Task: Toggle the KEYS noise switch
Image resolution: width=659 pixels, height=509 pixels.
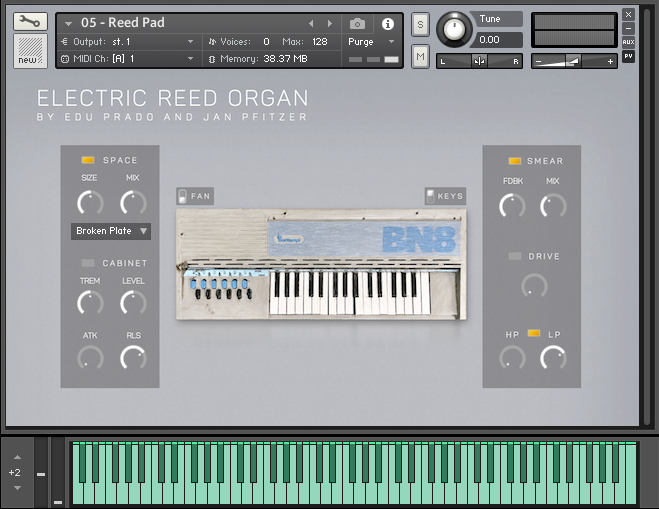Action: coord(430,196)
